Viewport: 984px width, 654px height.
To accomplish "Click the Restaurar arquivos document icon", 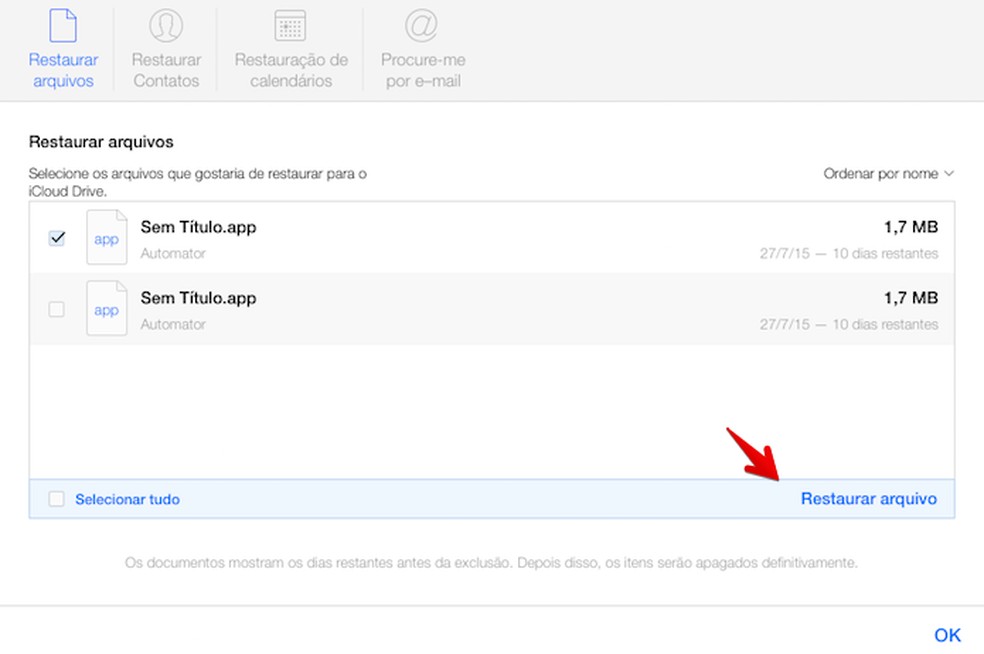I will click(x=63, y=26).
